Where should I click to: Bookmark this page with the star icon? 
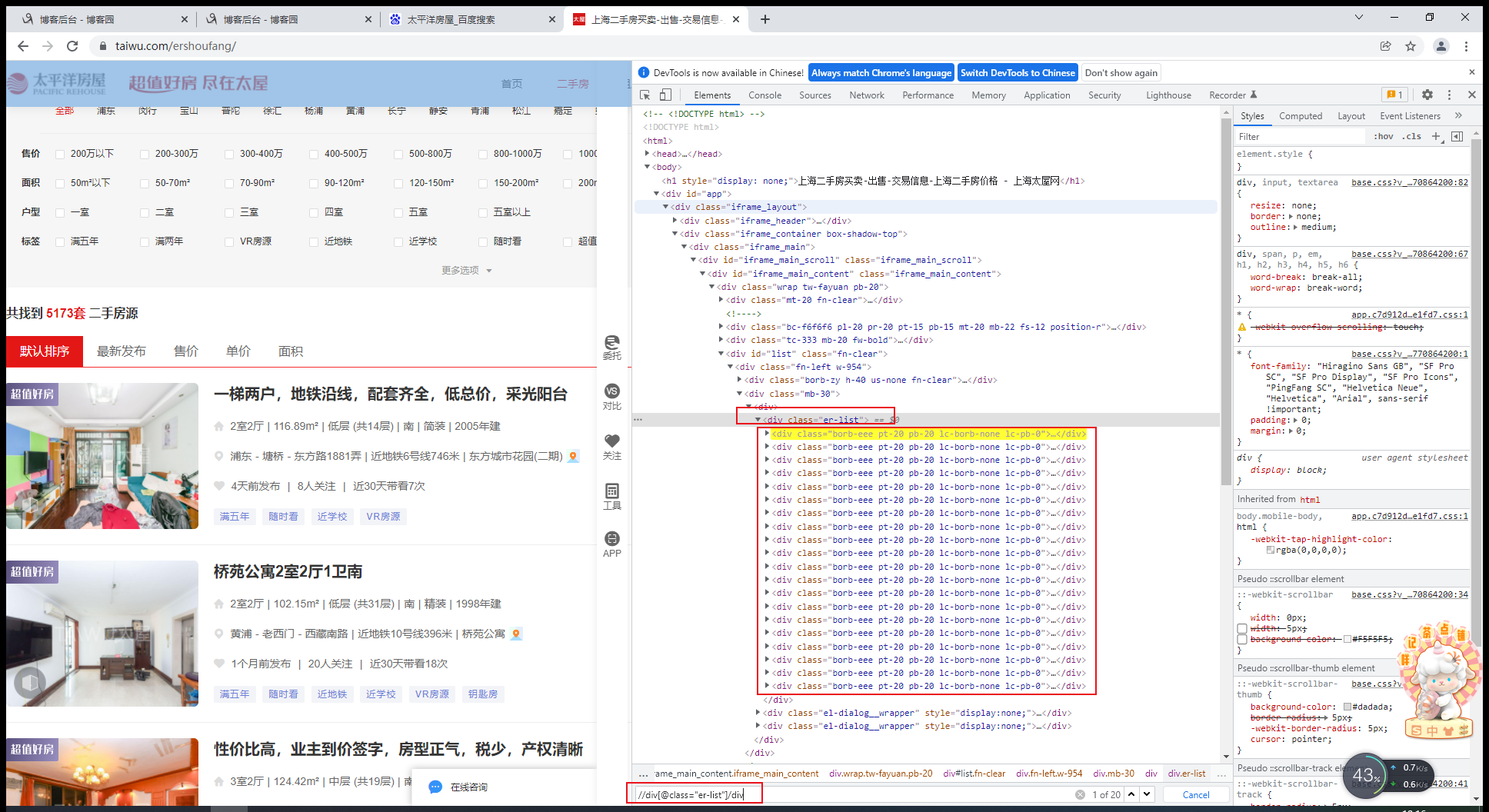coord(1411,46)
